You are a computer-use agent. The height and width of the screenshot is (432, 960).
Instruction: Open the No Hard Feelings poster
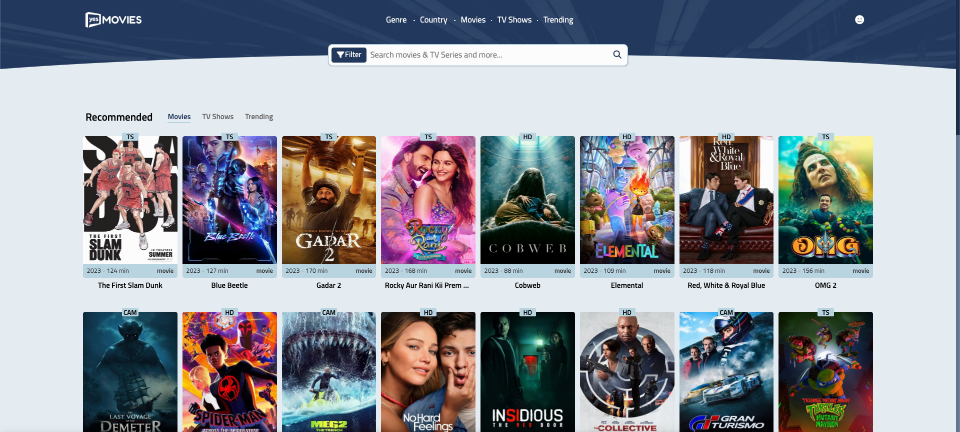[x=428, y=372]
